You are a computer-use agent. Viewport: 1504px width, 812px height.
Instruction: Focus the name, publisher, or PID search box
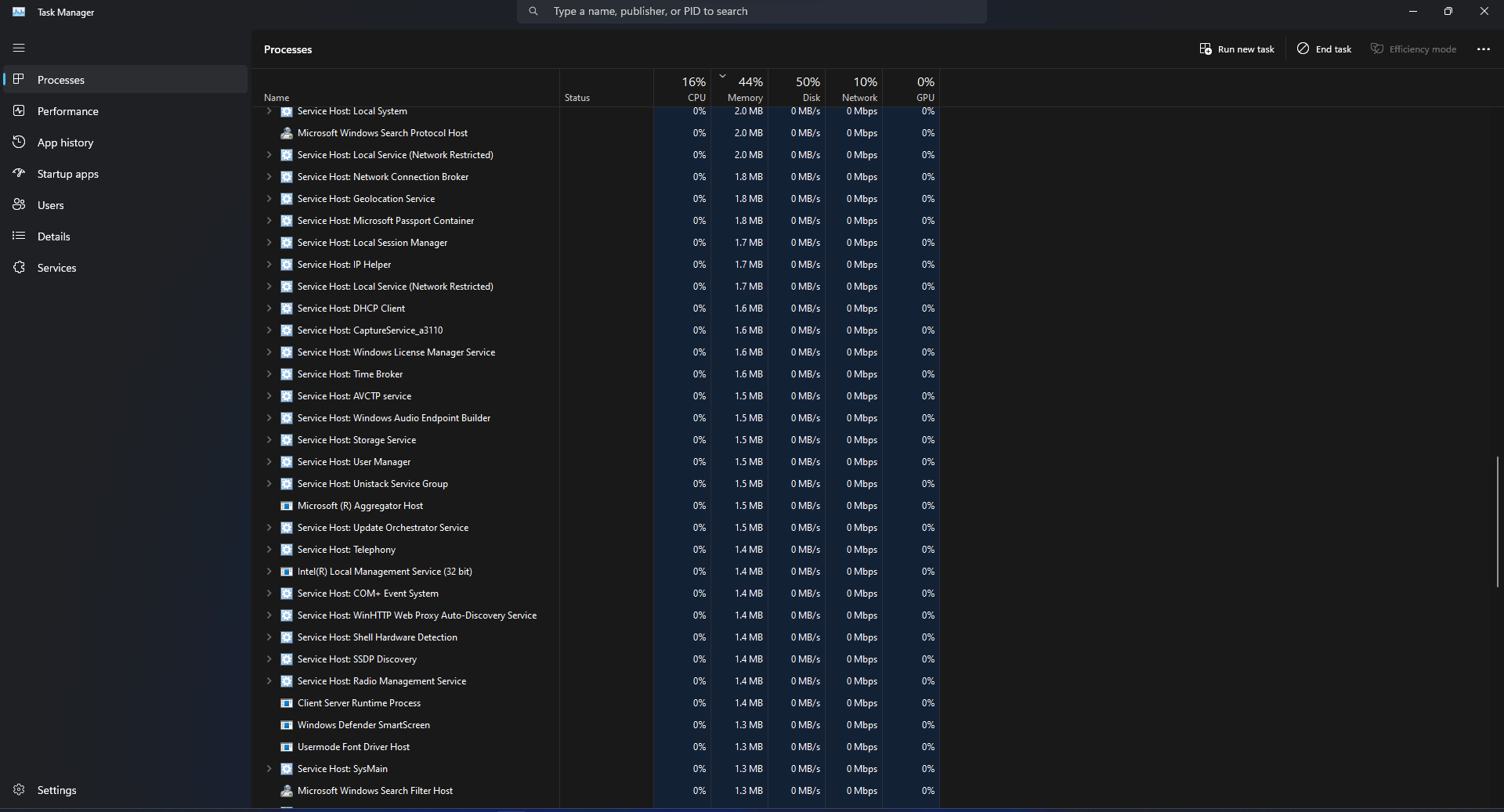pyautogui.click(x=752, y=12)
